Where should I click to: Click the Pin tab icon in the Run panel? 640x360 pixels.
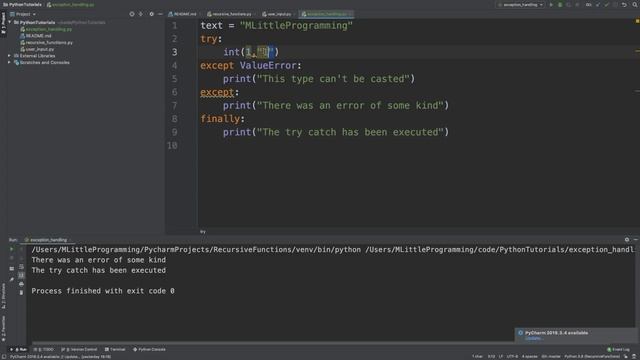tap(11, 280)
